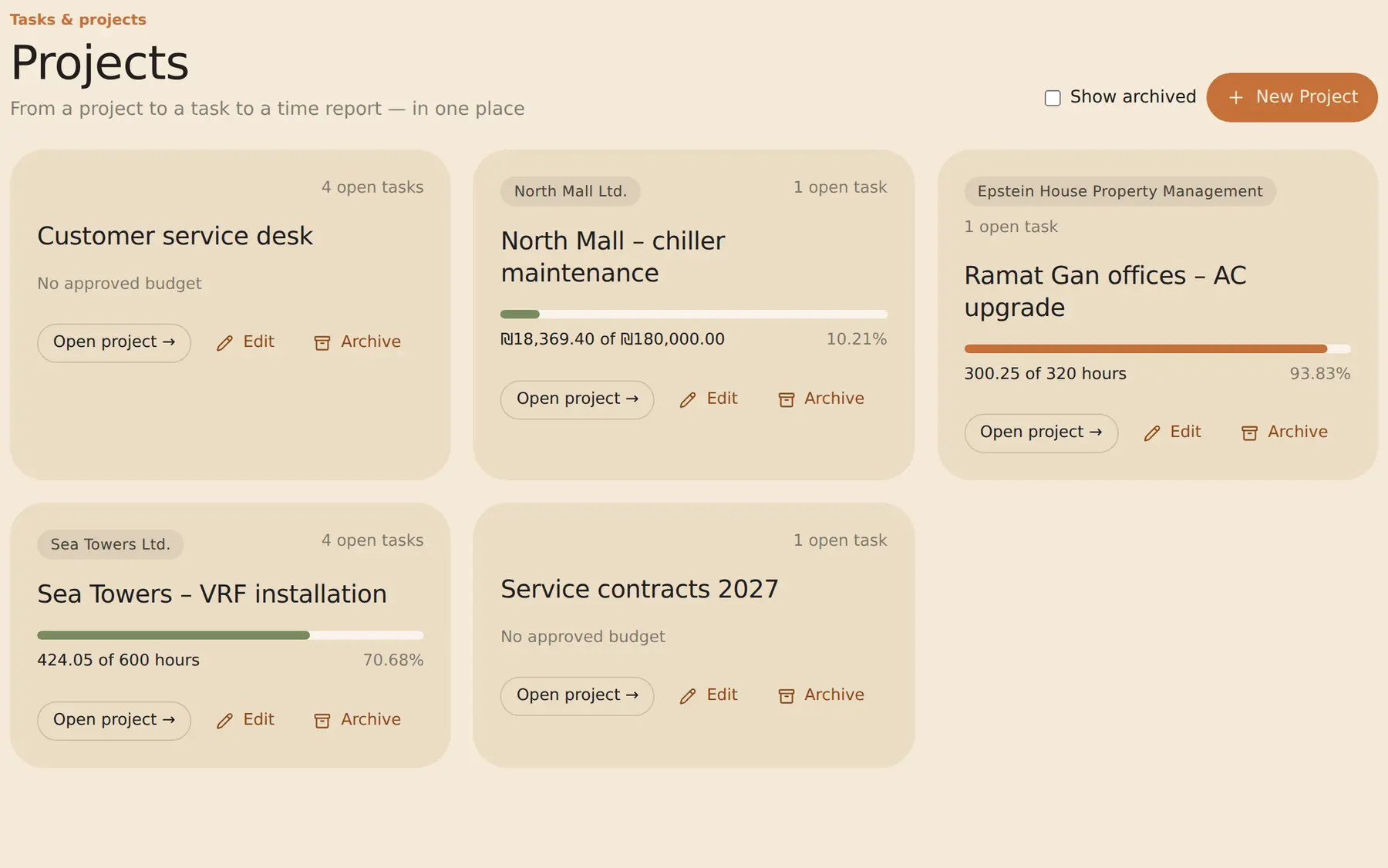Image resolution: width=1388 pixels, height=868 pixels.
Task: Click the 93.83% percentage value
Action: click(1320, 374)
